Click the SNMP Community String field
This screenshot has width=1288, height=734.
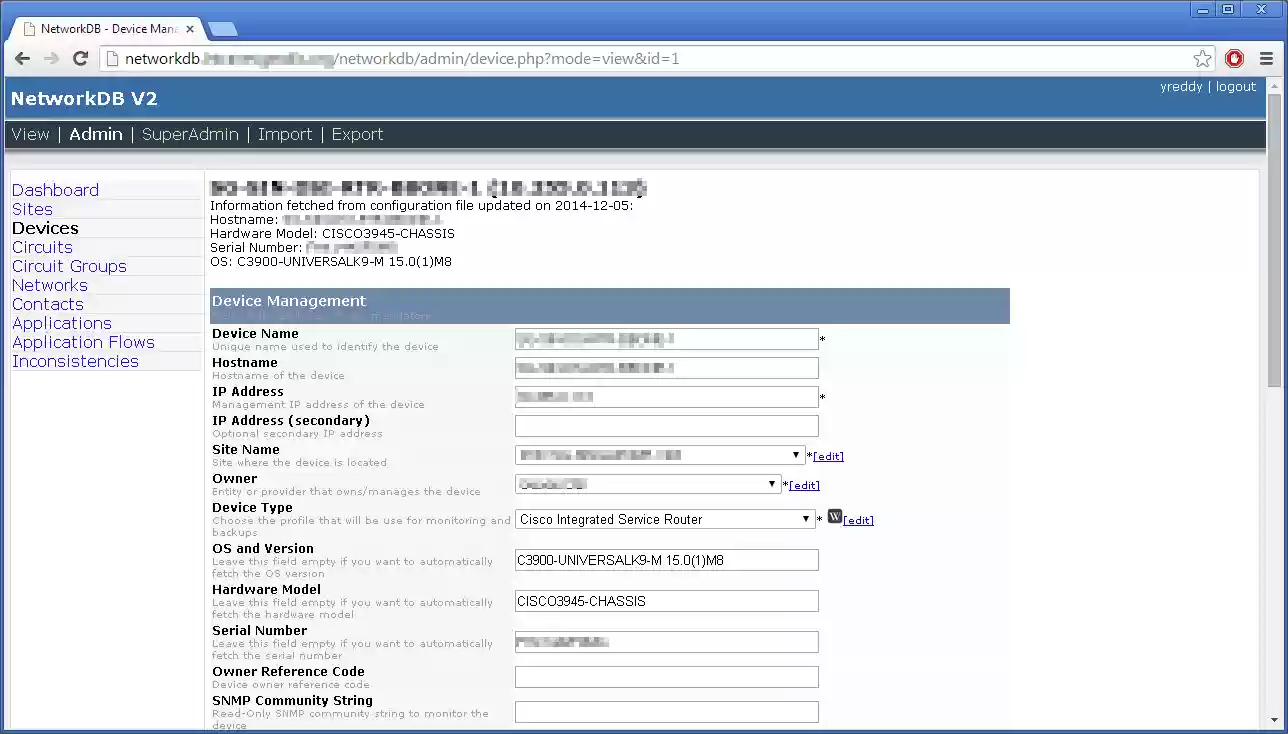coord(666,712)
